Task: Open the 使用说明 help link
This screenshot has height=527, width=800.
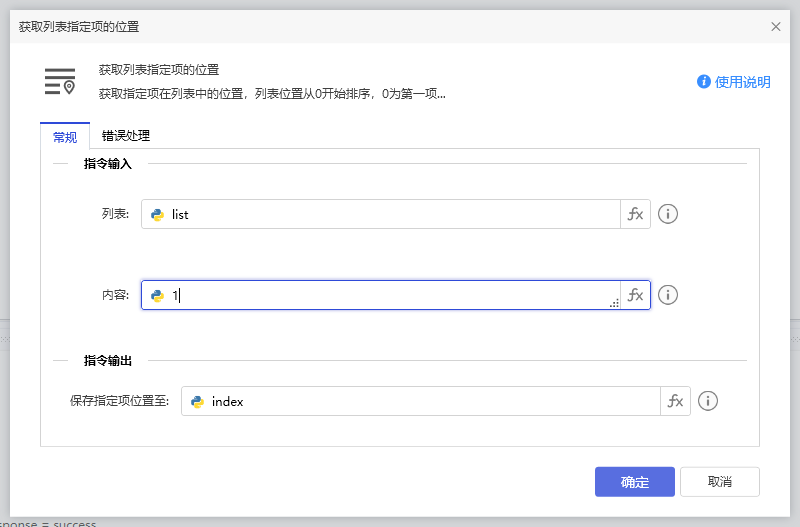Action: point(734,82)
